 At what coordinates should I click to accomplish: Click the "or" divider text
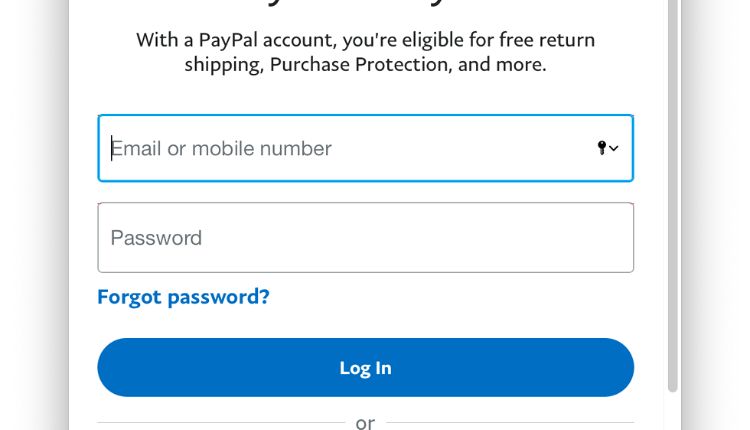[365, 423]
